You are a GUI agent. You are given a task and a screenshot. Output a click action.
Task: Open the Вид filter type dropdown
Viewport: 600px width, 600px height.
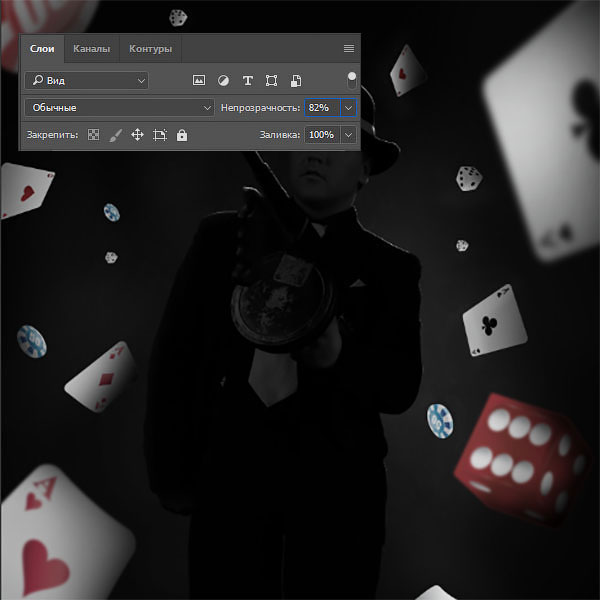[86, 81]
